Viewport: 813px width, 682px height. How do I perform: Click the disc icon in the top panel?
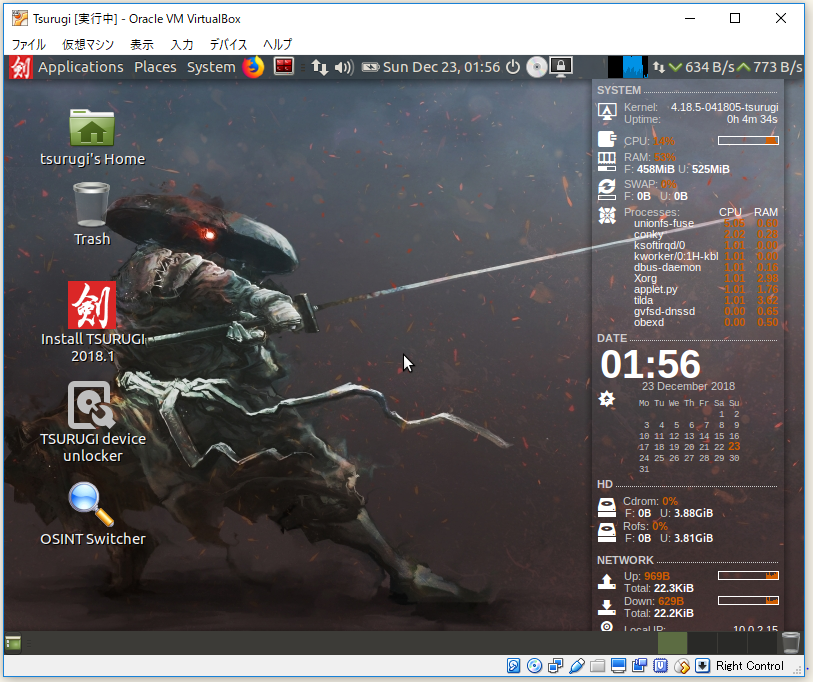point(537,67)
